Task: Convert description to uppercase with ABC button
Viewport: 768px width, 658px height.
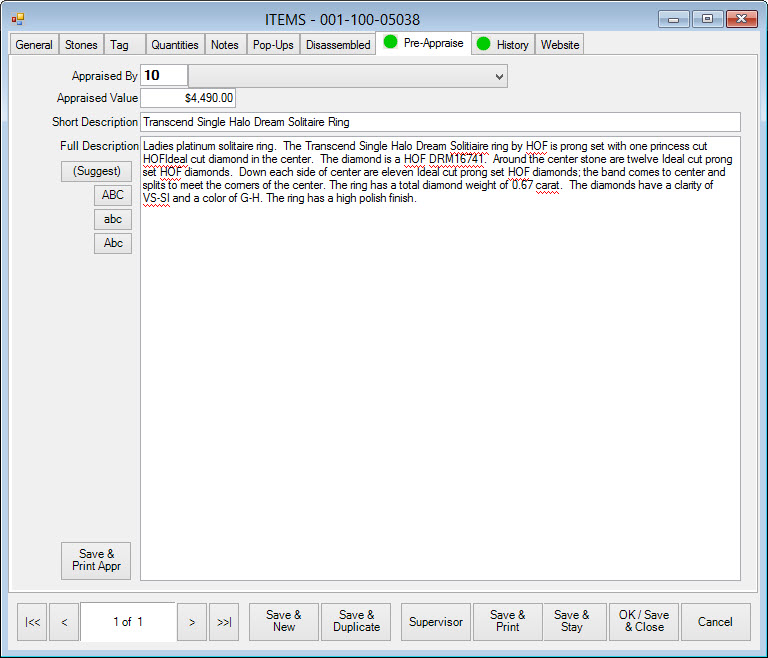Action: (113, 195)
